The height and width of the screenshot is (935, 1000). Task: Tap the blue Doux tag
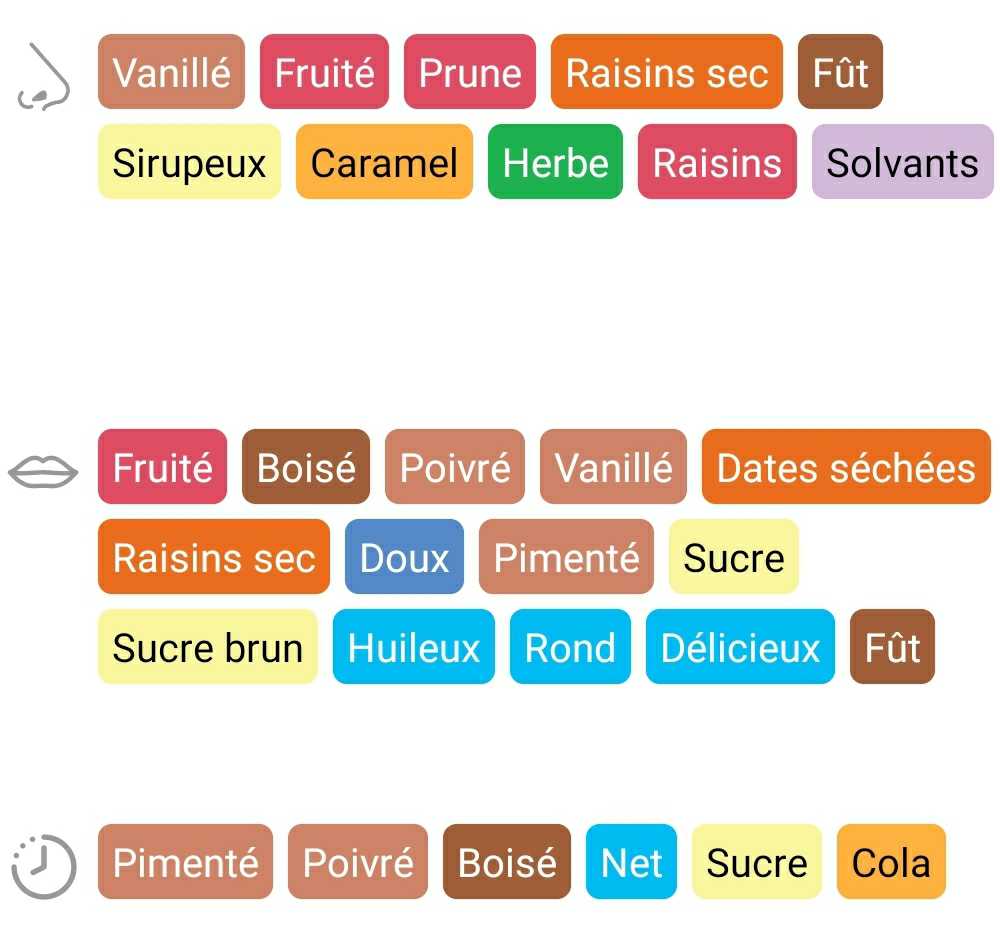point(404,557)
